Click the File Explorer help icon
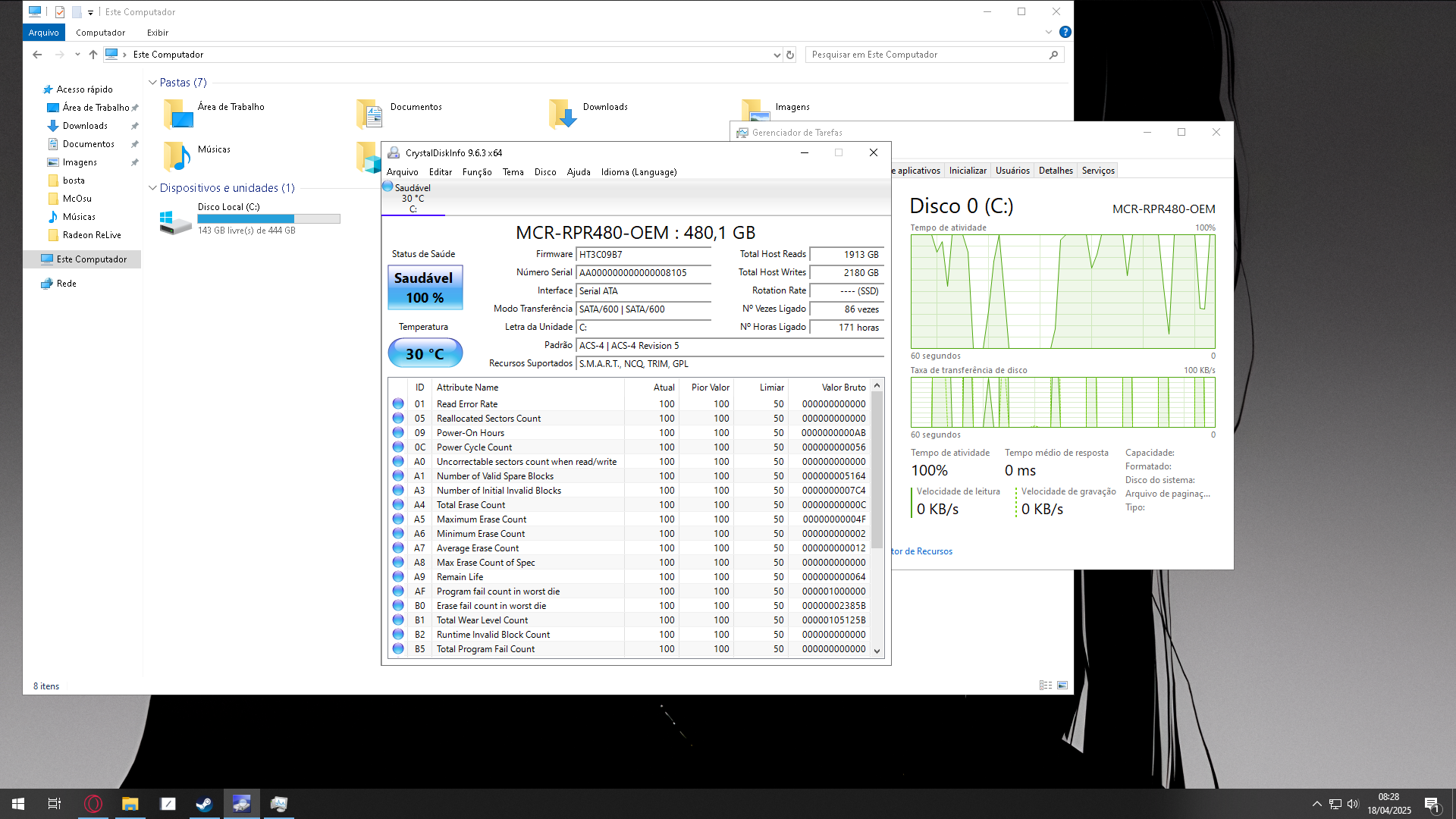Viewport: 1456px width, 819px height. point(1065,32)
